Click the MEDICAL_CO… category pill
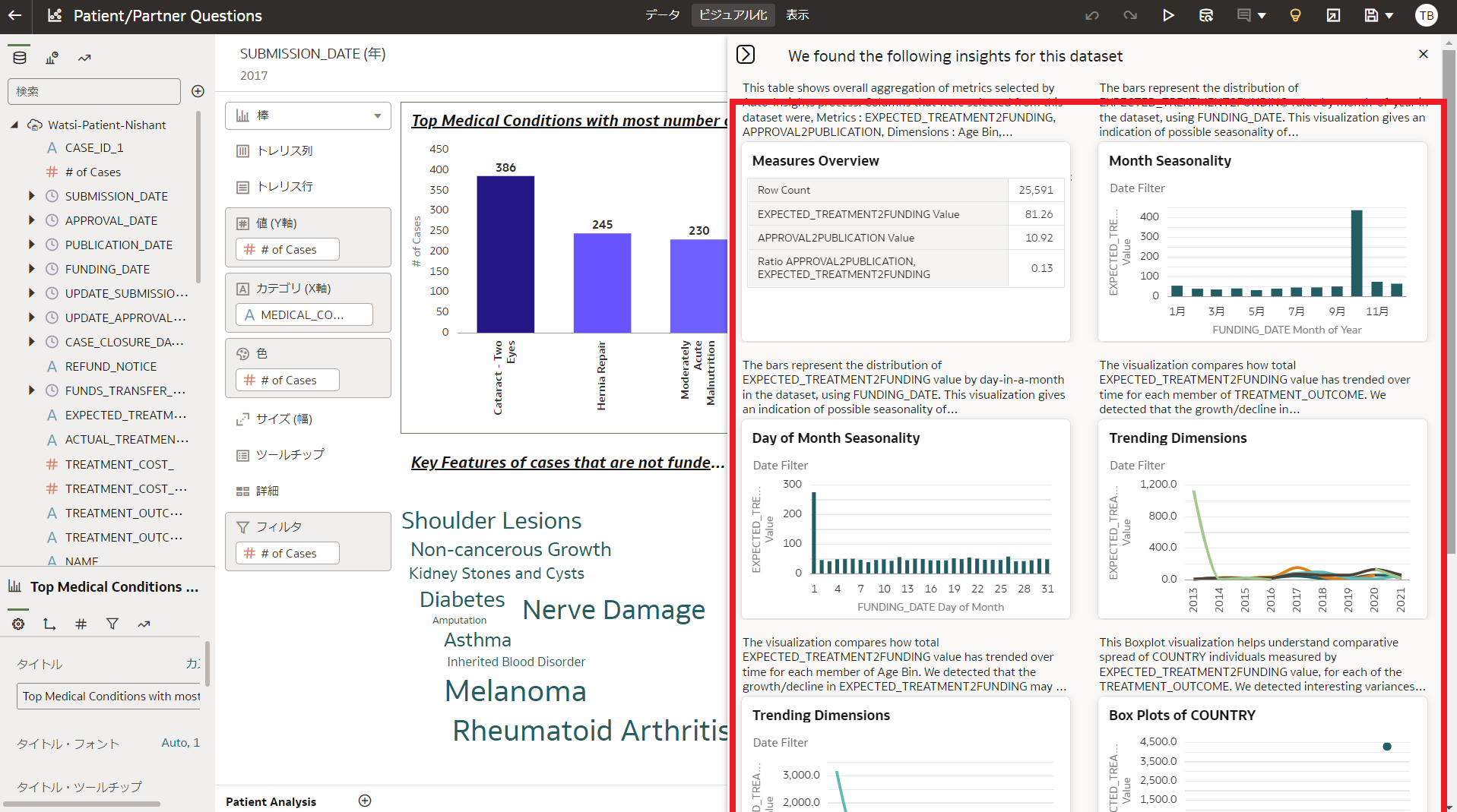 304,314
